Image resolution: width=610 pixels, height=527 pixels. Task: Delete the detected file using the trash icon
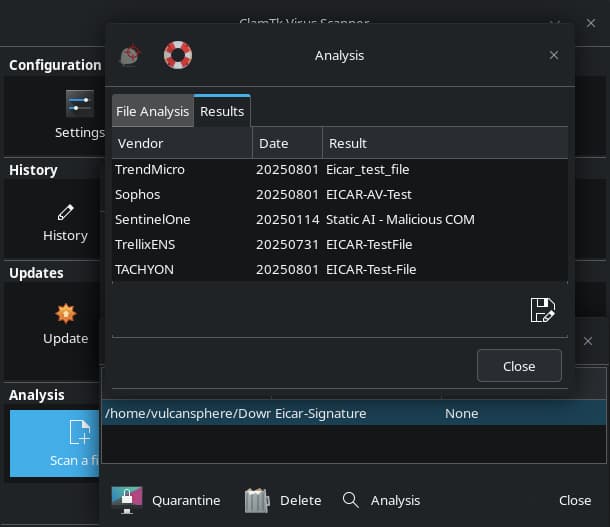tap(283, 500)
